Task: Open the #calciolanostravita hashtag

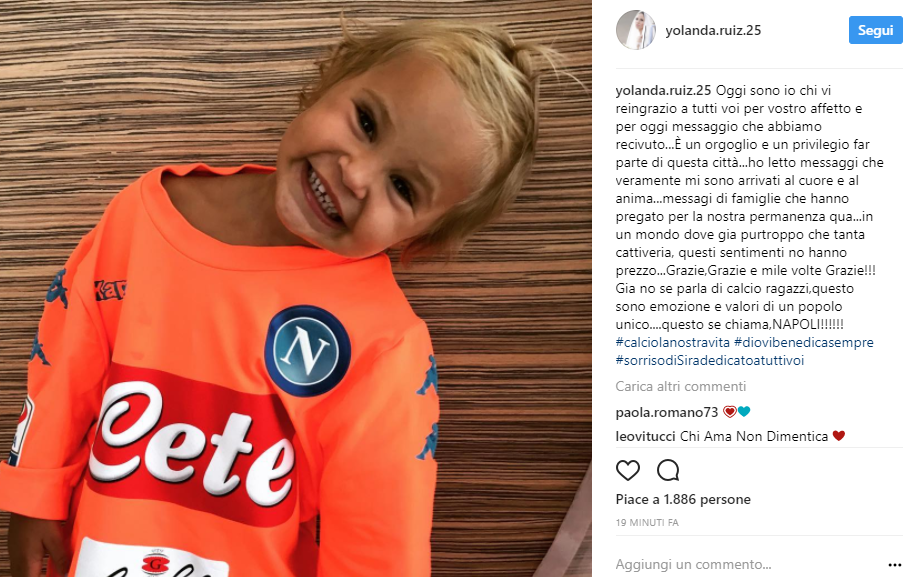Action: click(673, 342)
